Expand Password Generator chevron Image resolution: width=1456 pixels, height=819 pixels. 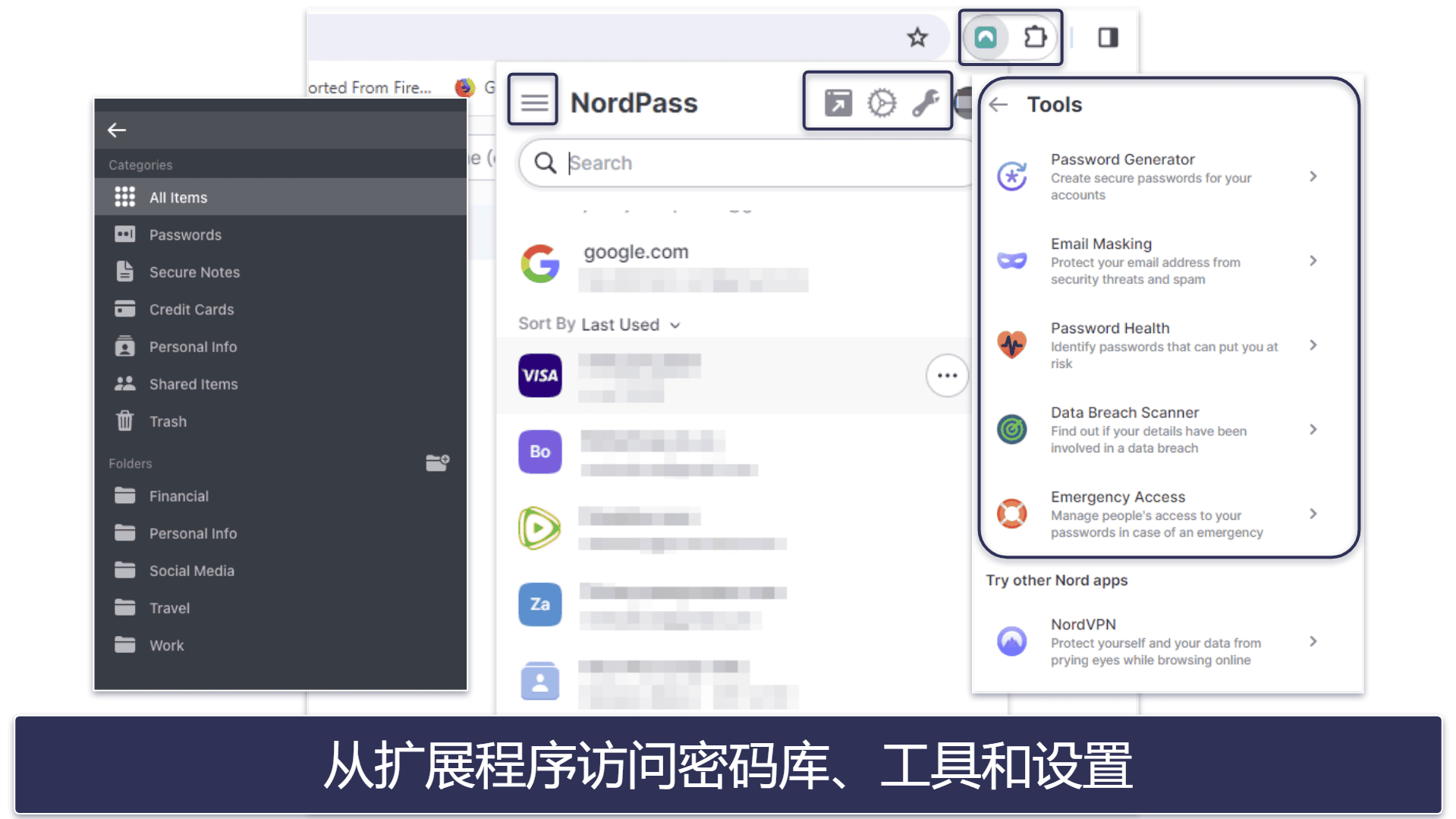pyautogui.click(x=1313, y=176)
